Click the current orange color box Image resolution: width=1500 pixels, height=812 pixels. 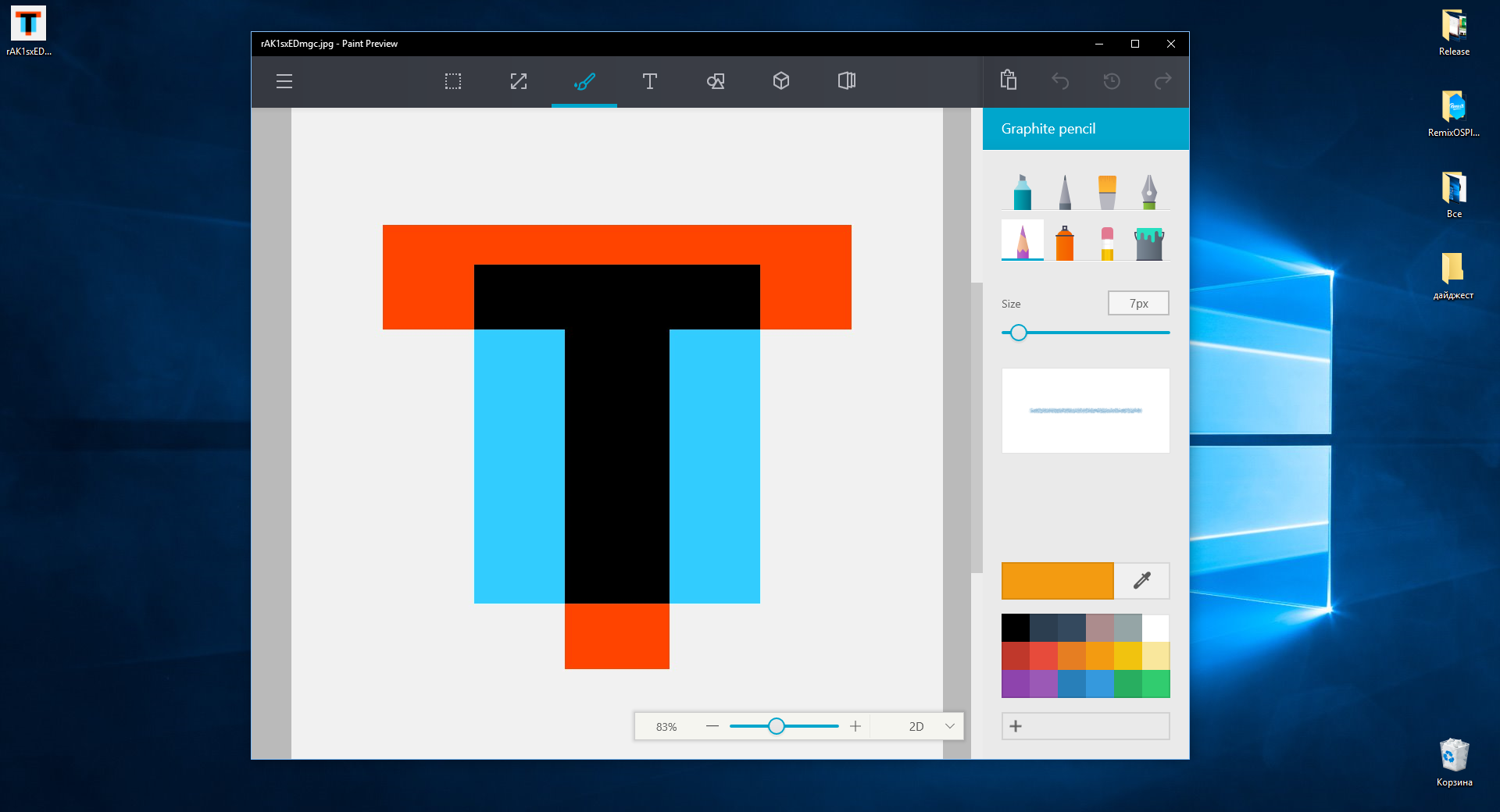1058,581
